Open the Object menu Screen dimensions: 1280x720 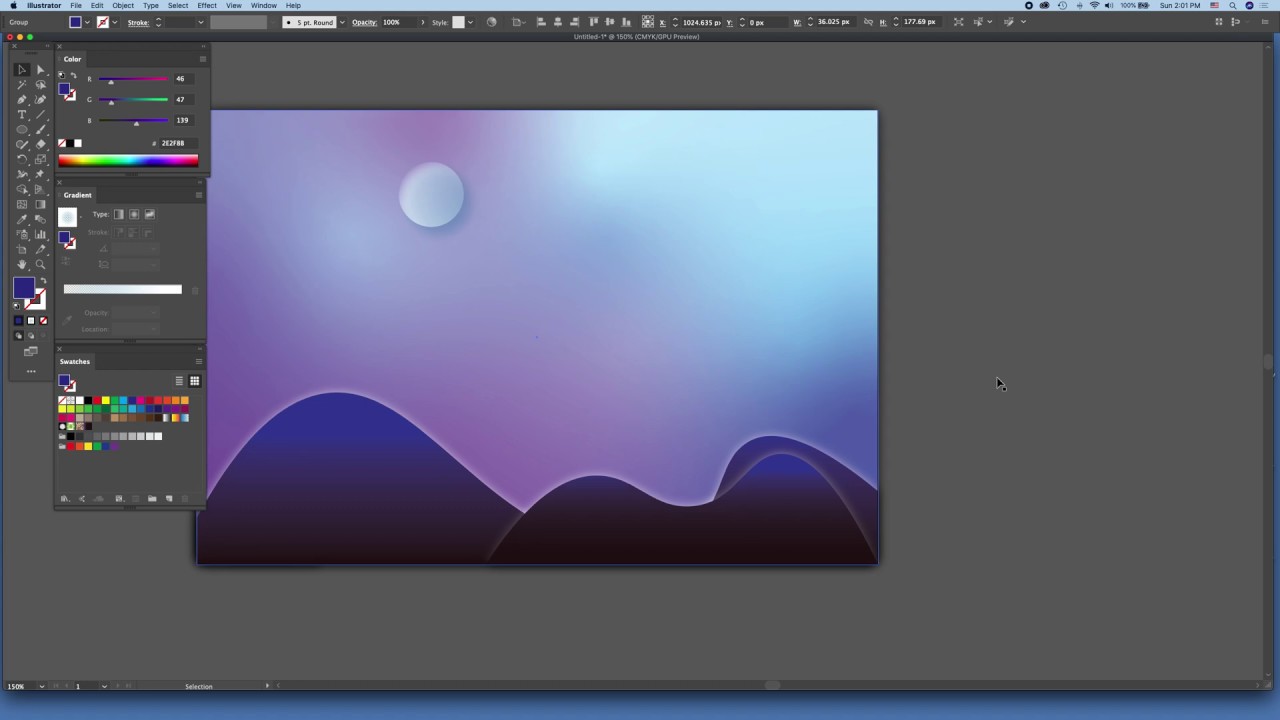(x=123, y=5)
